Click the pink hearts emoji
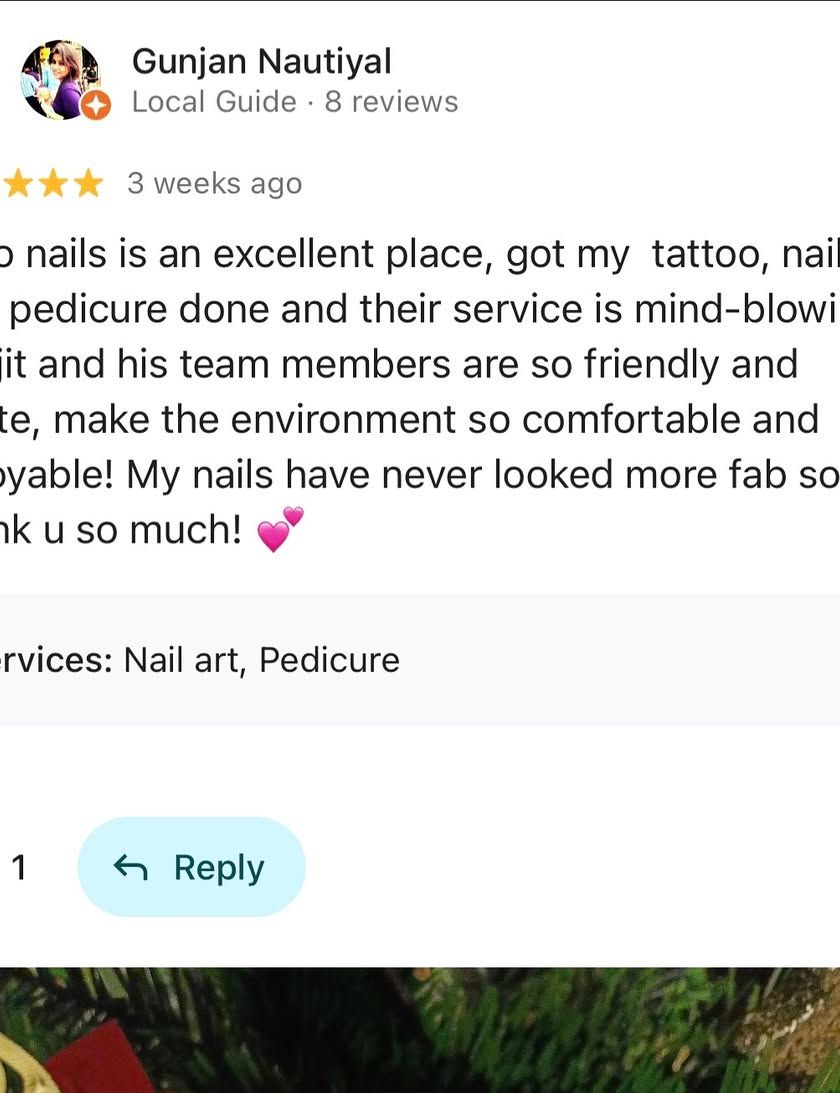The height and width of the screenshot is (1093, 840). coord(279,531)
